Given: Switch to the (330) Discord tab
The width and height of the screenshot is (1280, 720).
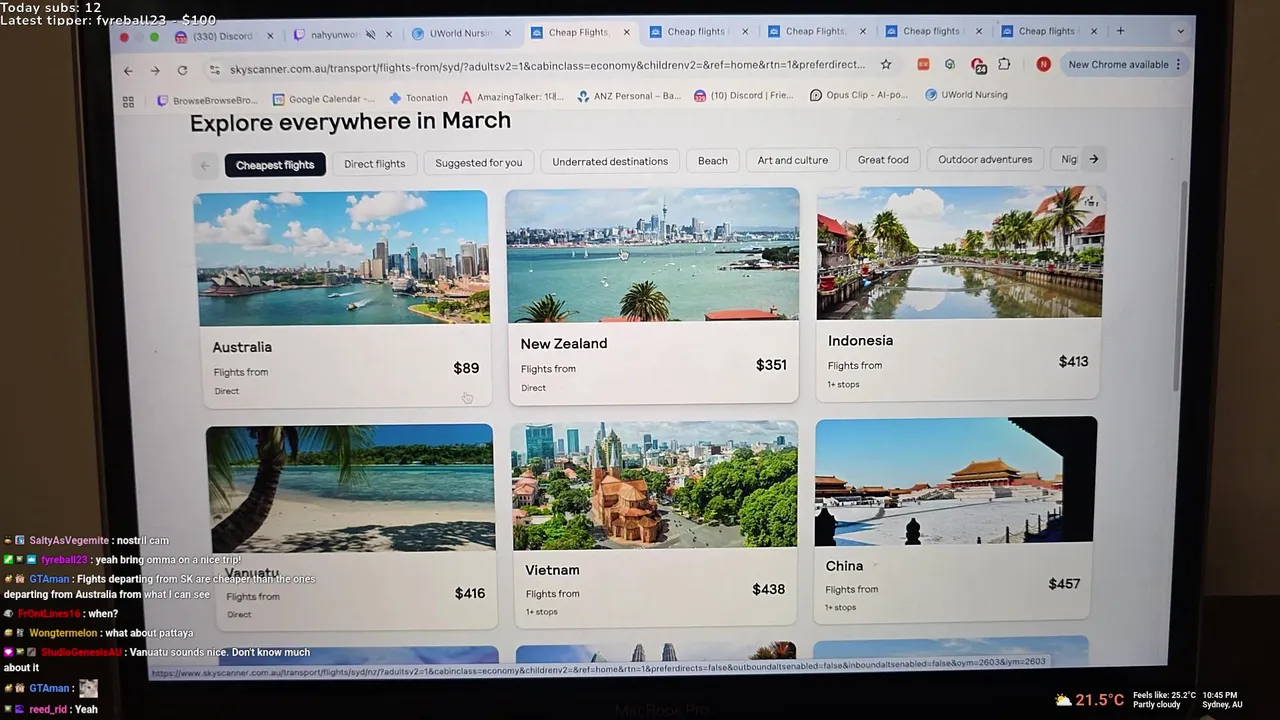Looking at the screenshot, I should point(222,36).
